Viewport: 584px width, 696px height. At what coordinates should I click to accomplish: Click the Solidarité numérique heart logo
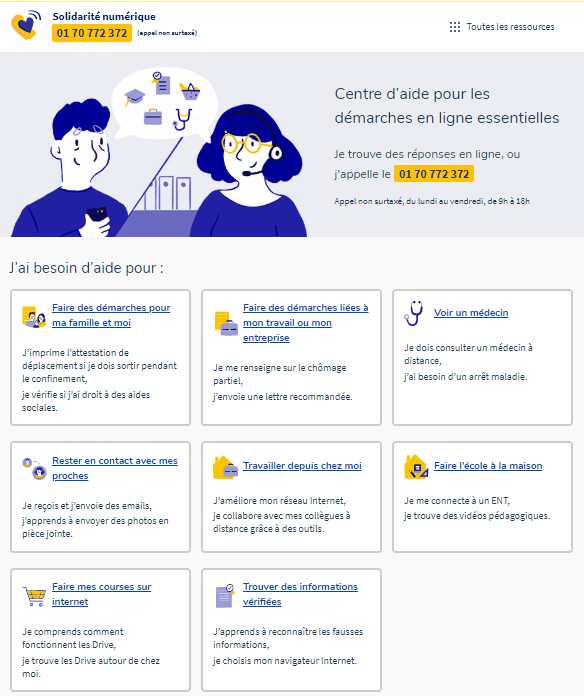26,25
